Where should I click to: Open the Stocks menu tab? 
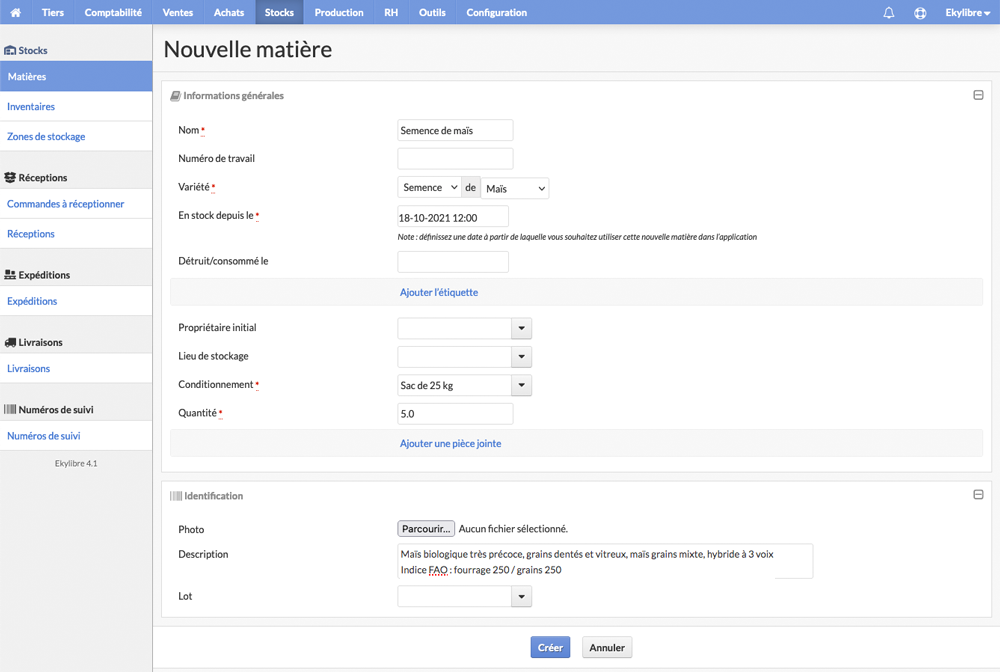tap(279, 12)
